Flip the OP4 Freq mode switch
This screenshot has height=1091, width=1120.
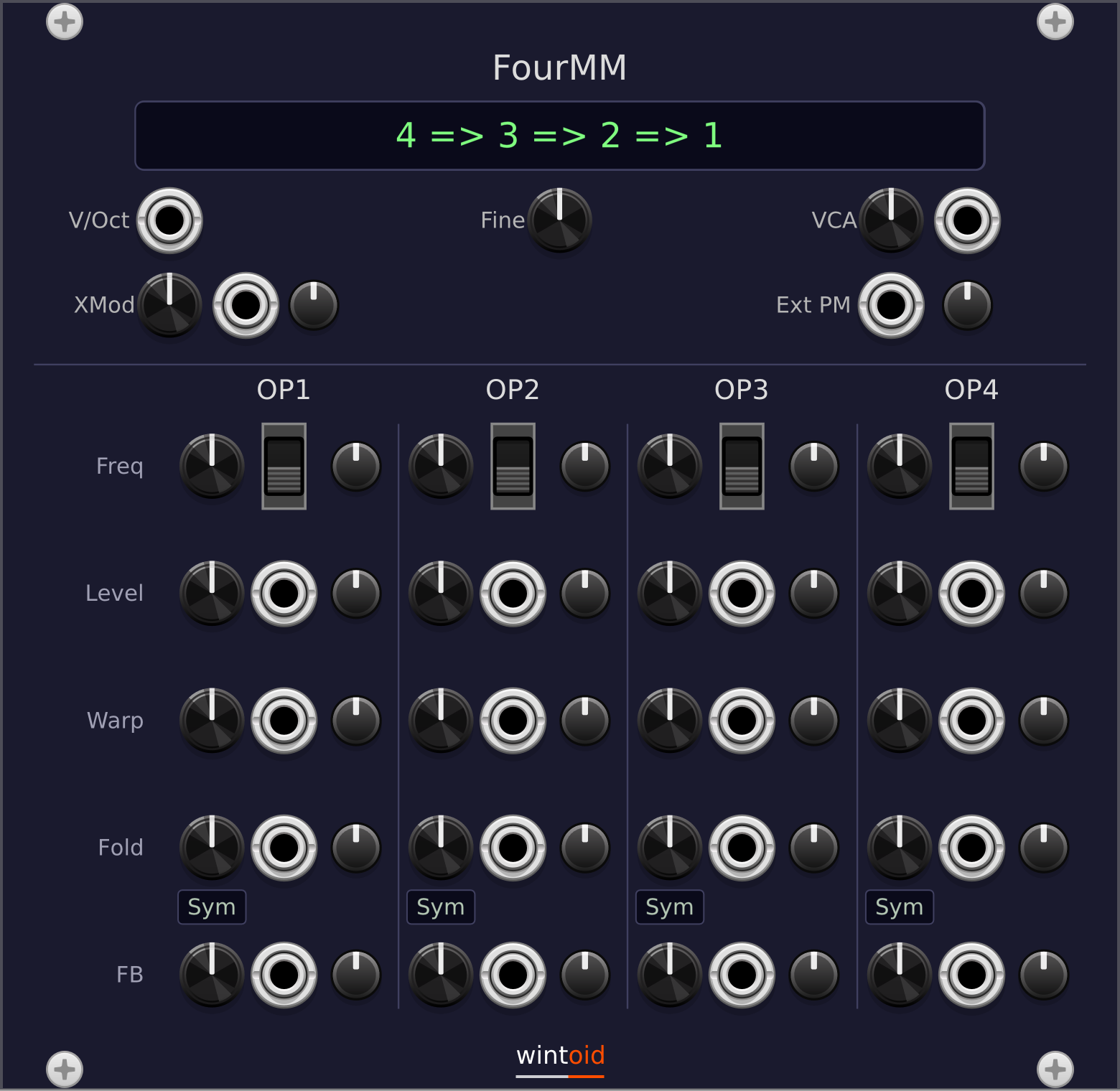pyautogui.click(x=971, y=466)
